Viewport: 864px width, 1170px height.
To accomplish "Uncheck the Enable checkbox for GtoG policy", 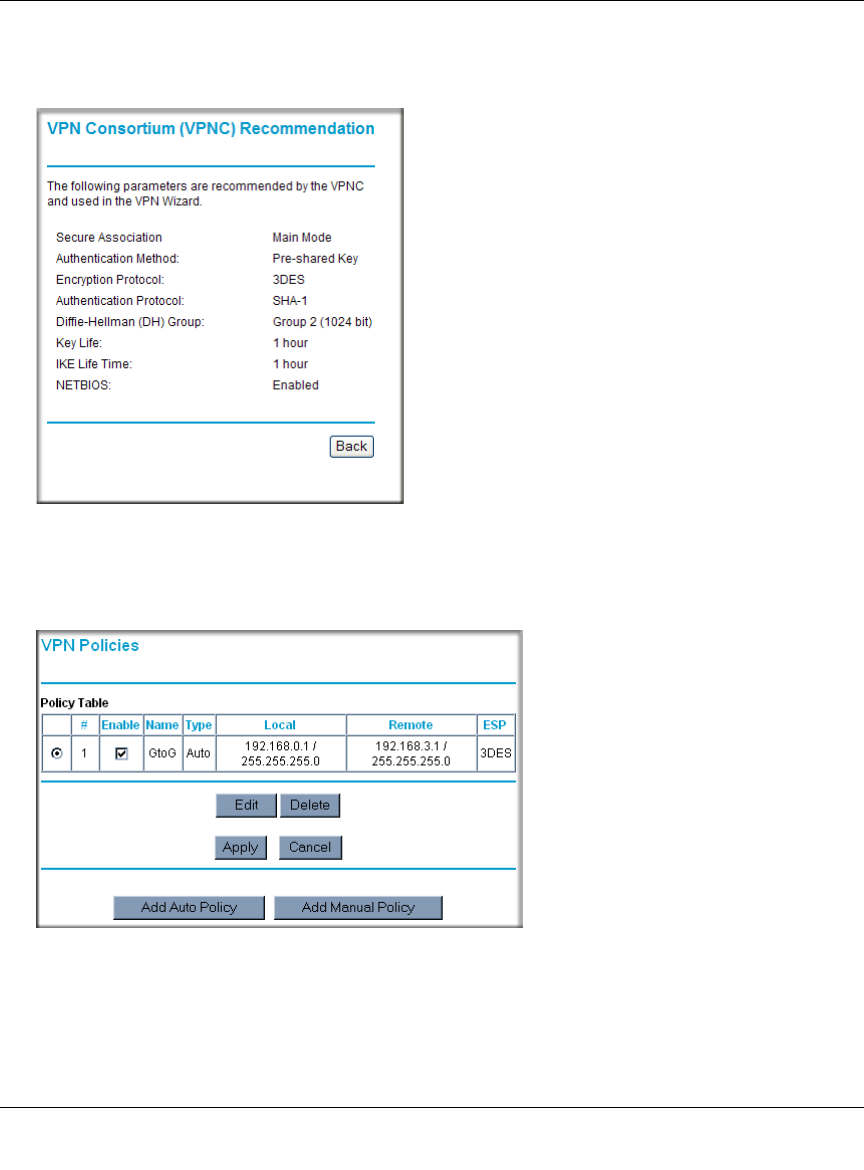I will [122, 754].
